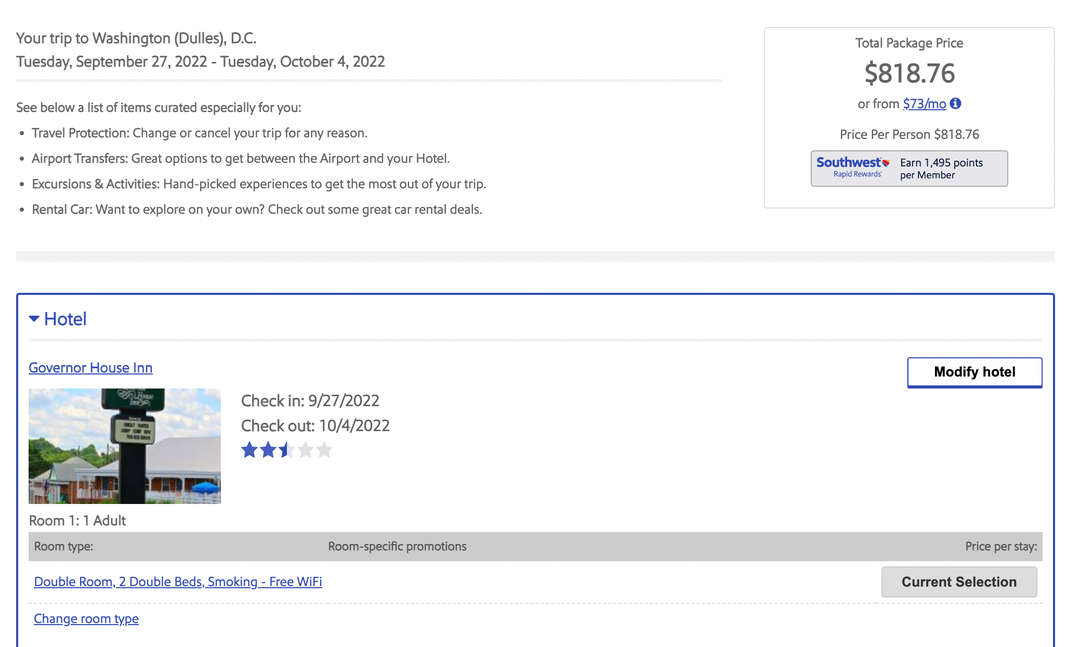
Task: Collapse the Hotel section triangle
Action: pyautogui.click(x=34, y=319)
